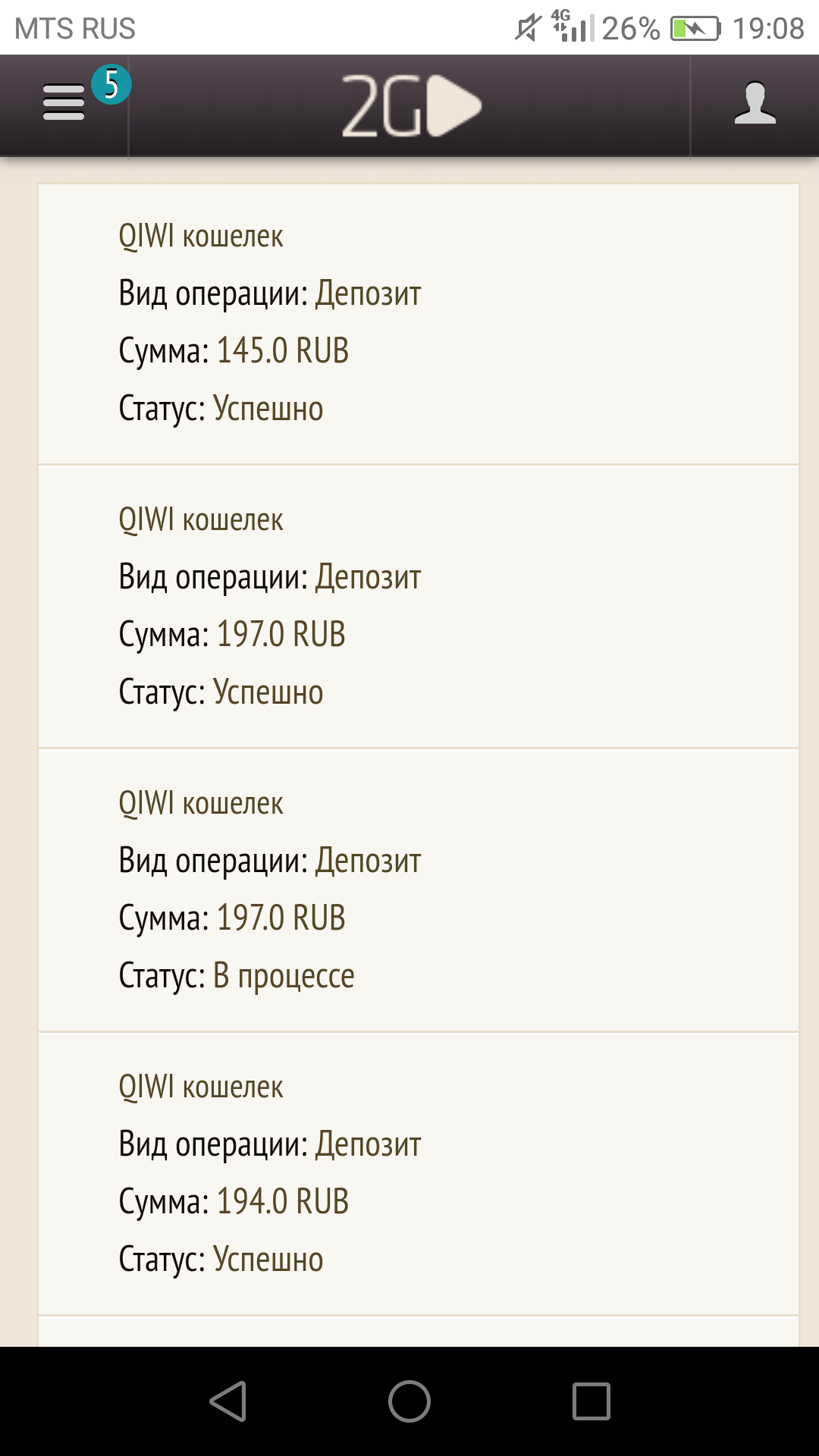Screen dimensions: 819x1456
Task: Tap 'Статус: Успешно' in the last card
Action: (x=221, y=1259)
